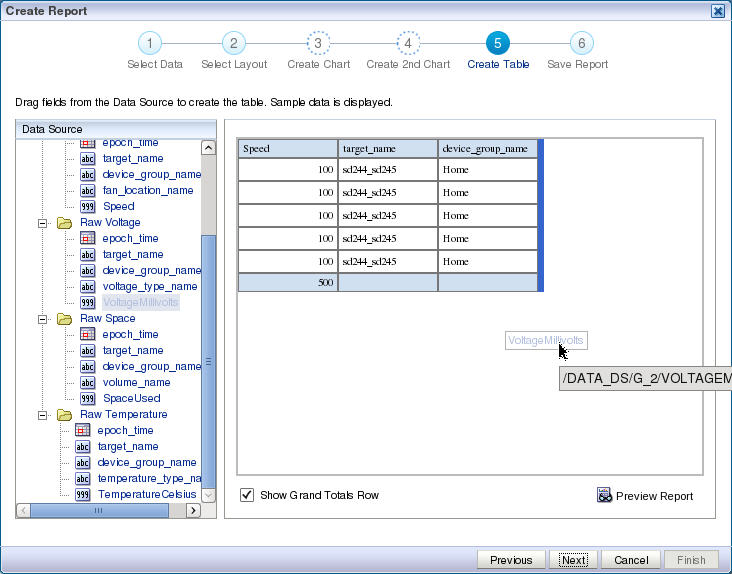The width and height of the screenshot is (732, 574).
Task: Click the Next button
Action: [x=573, y=560]
